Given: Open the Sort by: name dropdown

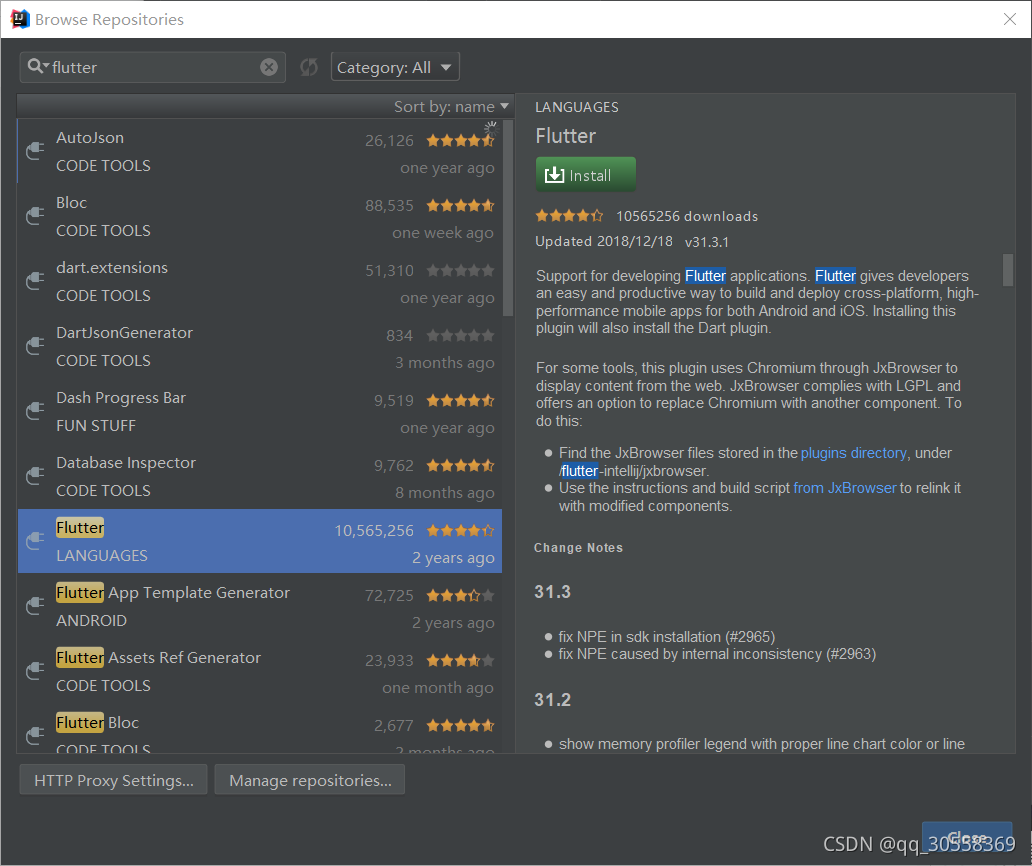Looking at the screenshot, I should 451,107.
